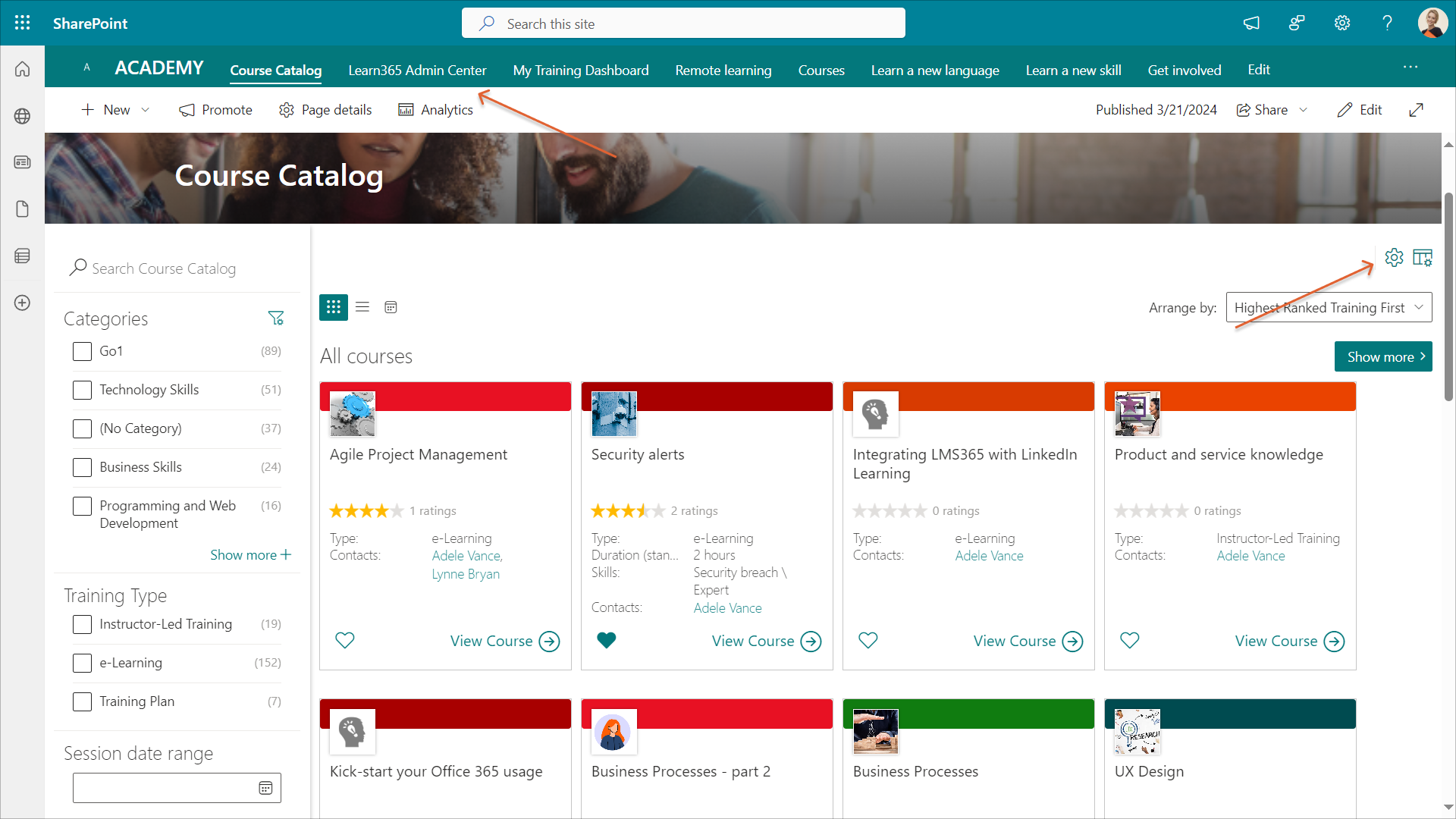Show more categories

pyautogui.click(x=250, y=555)
